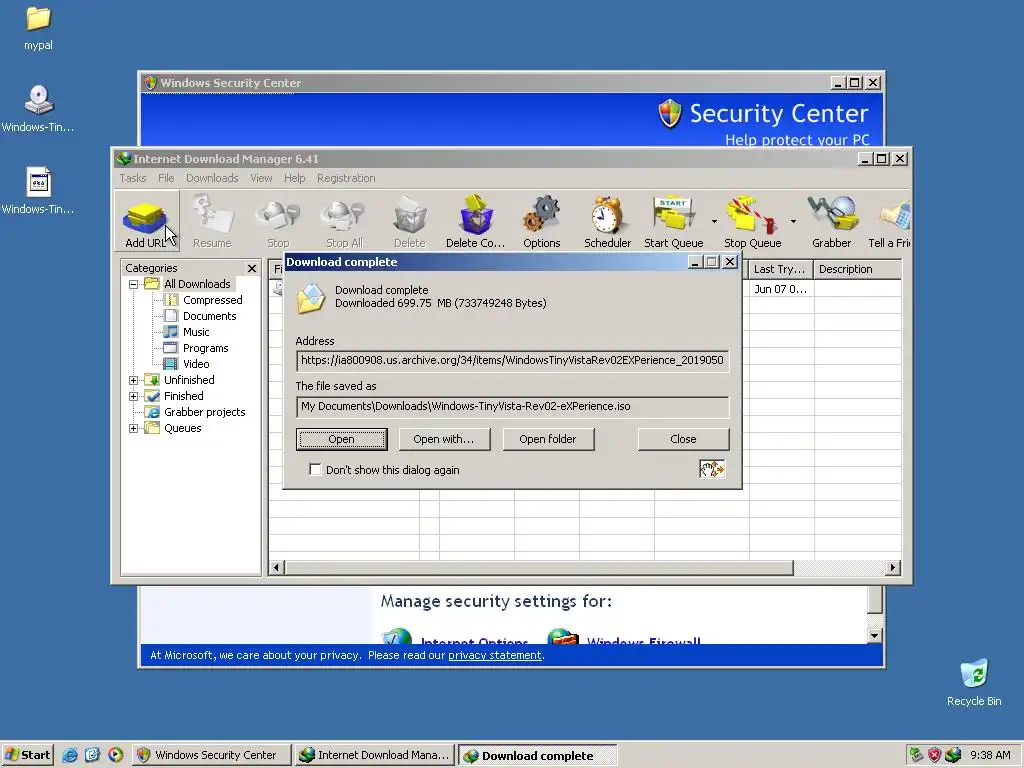Tick Don't show this dialog again
Image resolution: width=1024 pixels, height=768 pixels.
[315, 469]
